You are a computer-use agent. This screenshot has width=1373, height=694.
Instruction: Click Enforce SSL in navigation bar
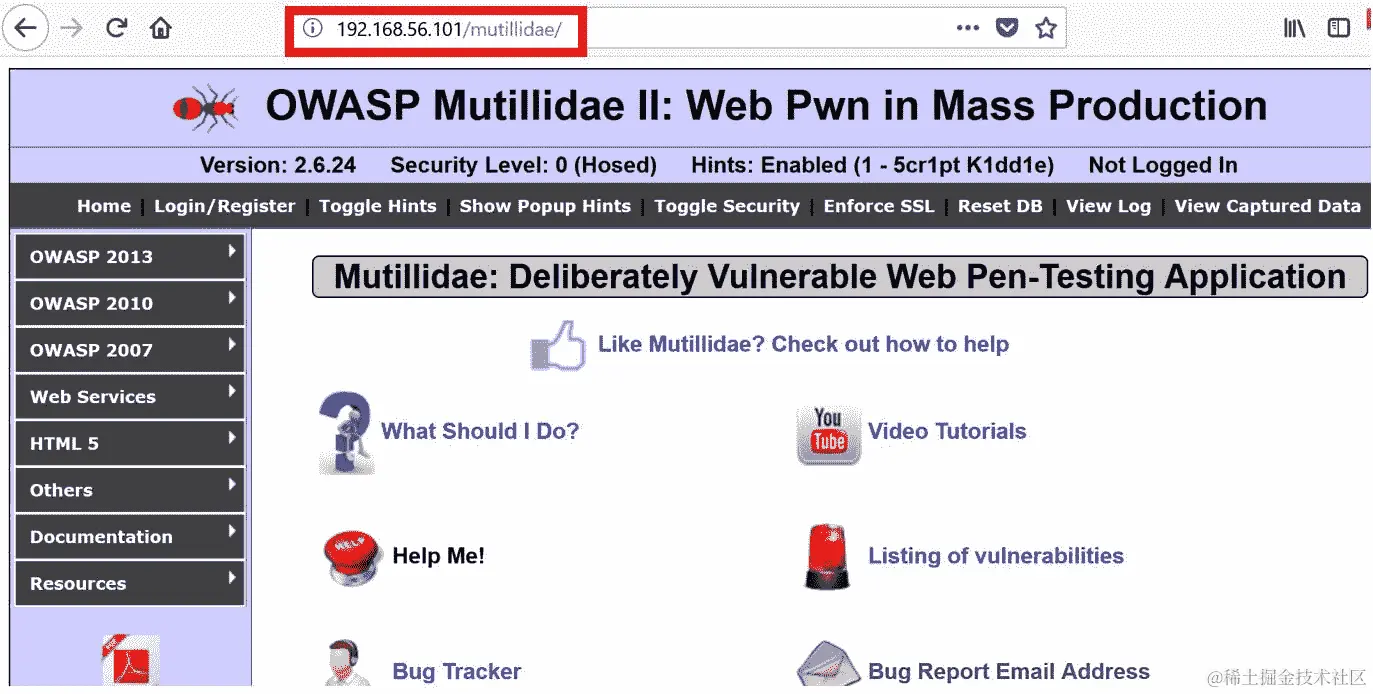pos(879,206)
